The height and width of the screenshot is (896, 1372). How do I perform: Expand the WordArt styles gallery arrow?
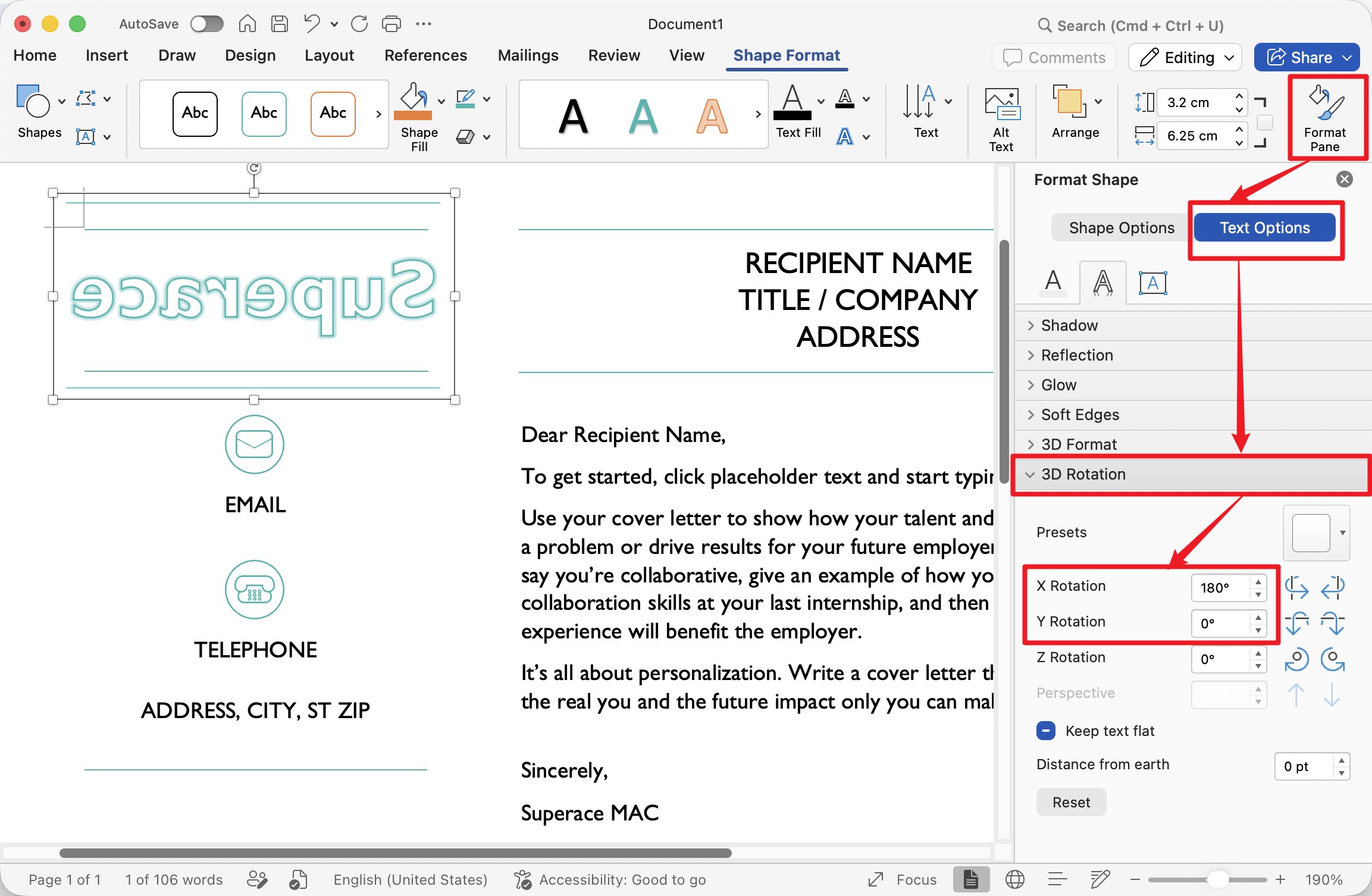point(758,114)
